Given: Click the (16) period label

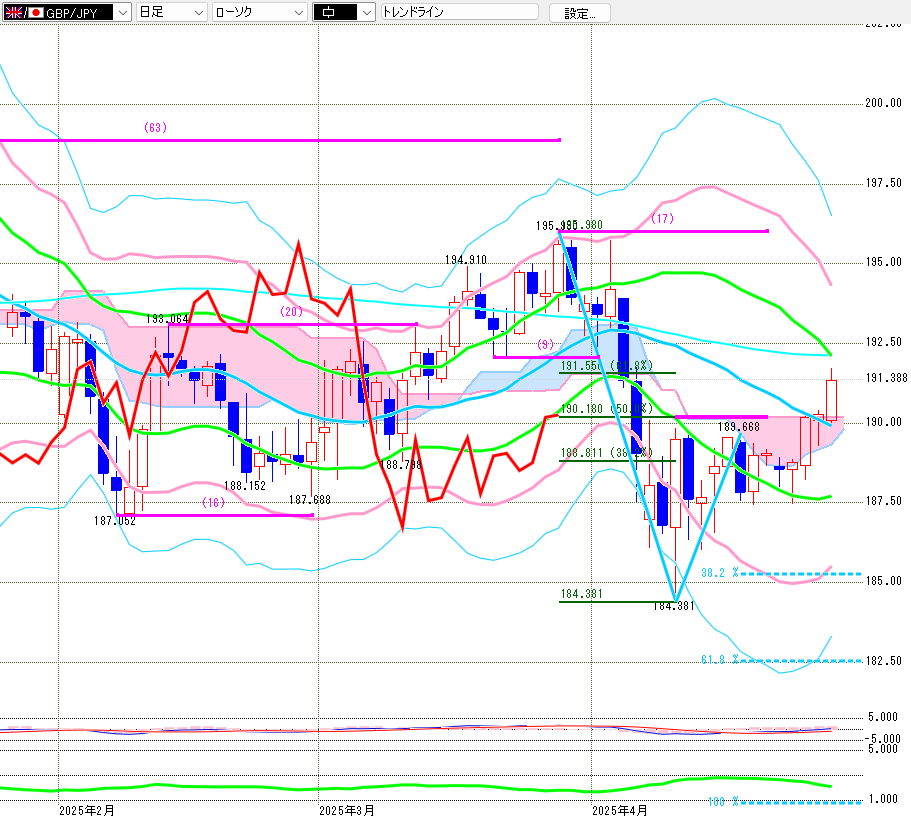Looking at the screenshot, I should click(213, 503).
